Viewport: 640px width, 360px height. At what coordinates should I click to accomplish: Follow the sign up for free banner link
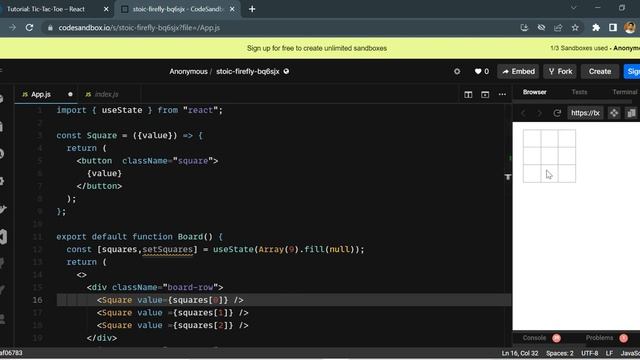tap(317, 48)
